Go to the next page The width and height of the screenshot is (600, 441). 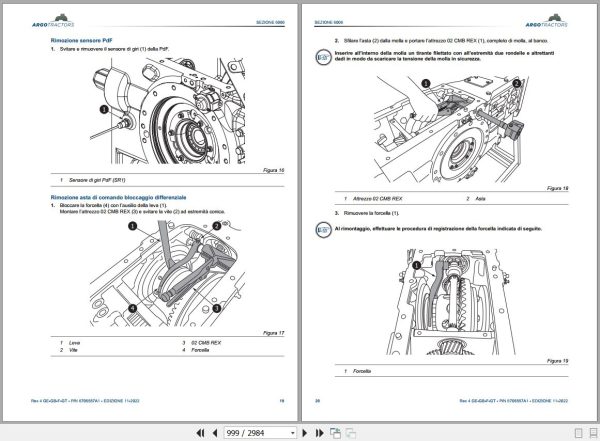click(x=305, y=433)
